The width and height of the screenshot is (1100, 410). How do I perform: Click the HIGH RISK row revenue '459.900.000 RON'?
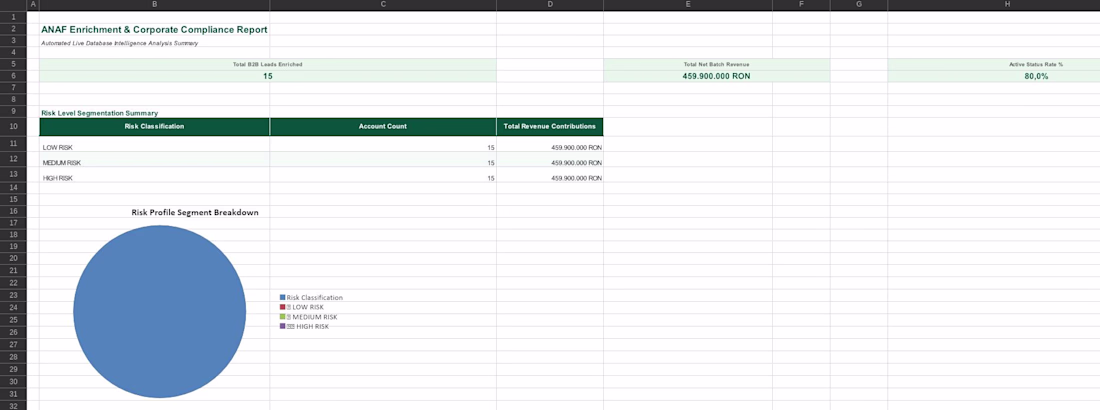(x=577, y=178)
